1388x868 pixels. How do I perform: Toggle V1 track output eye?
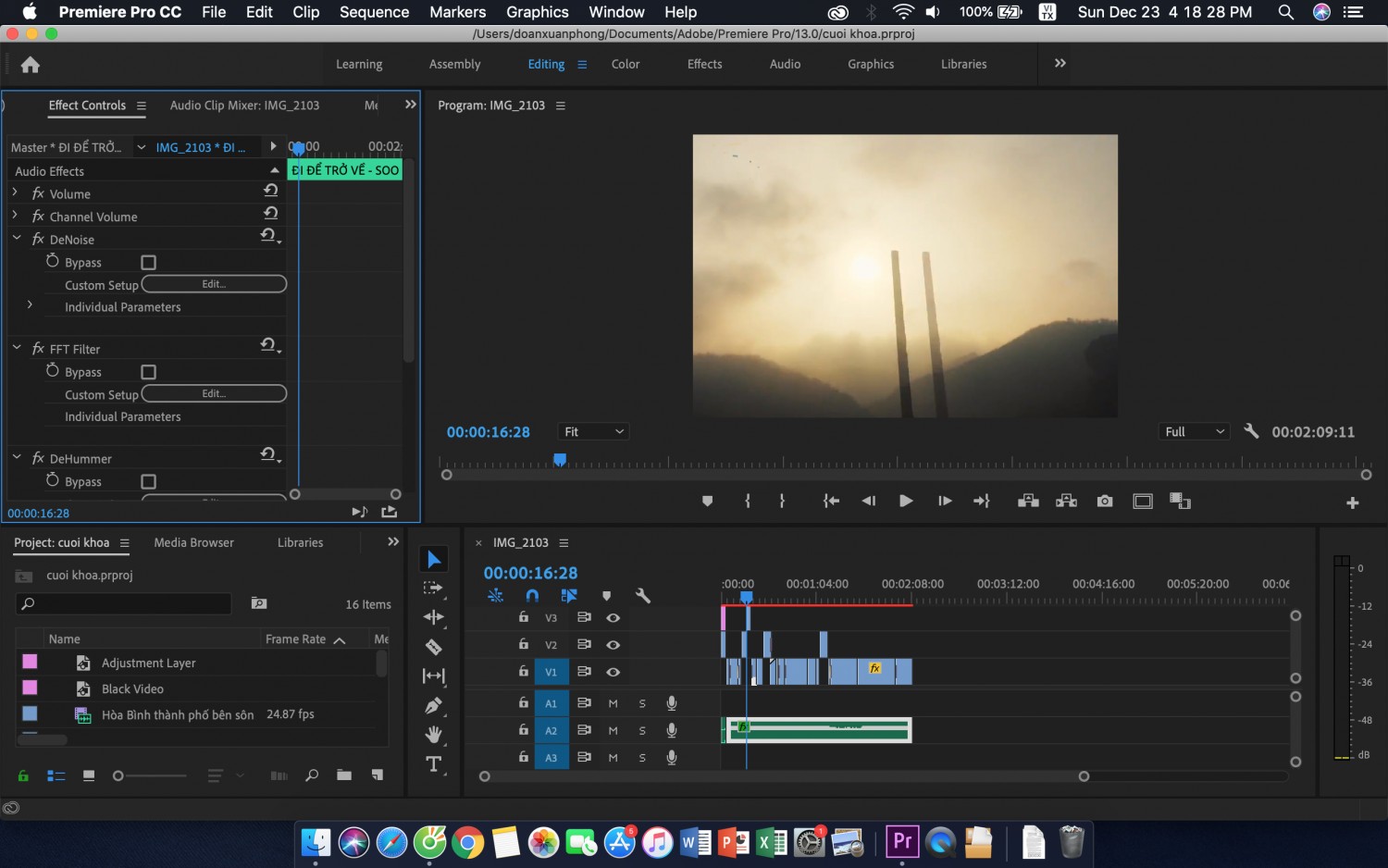point(613,672)
